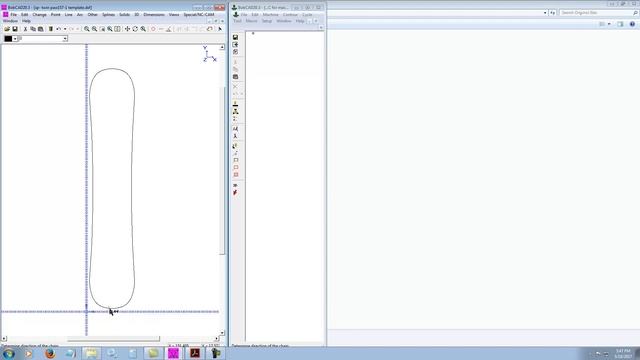
Task: Click the red square icon in NC sidebar
Action: pyautogui.click(x=236, y=175)
